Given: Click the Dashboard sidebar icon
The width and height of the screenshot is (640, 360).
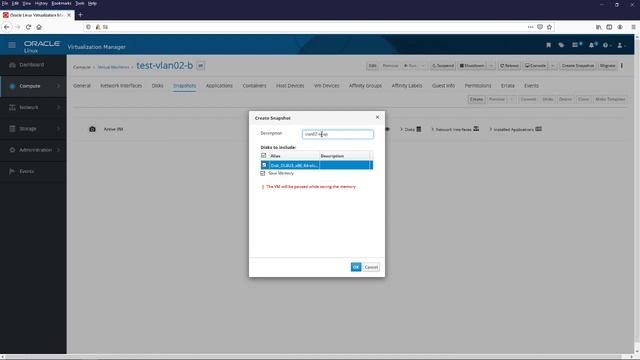Looking at the screenshot, I should 12,65.
